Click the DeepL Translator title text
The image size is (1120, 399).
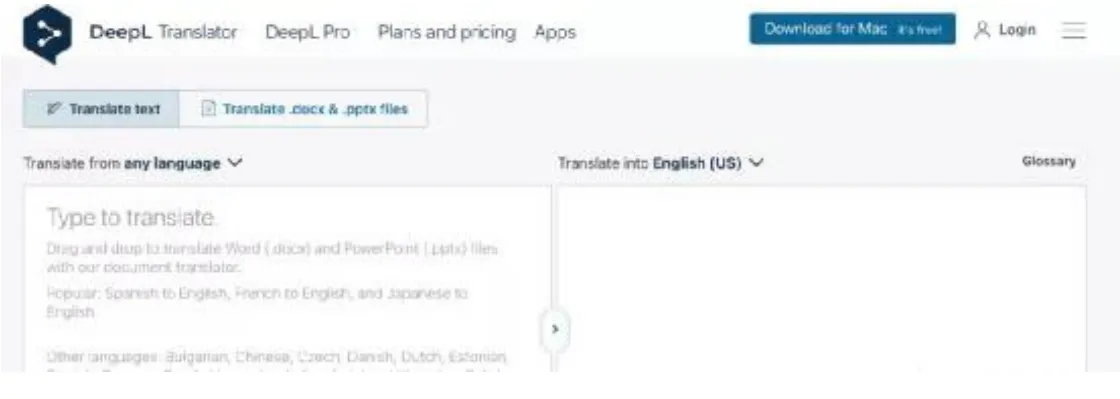pos(164,33)
